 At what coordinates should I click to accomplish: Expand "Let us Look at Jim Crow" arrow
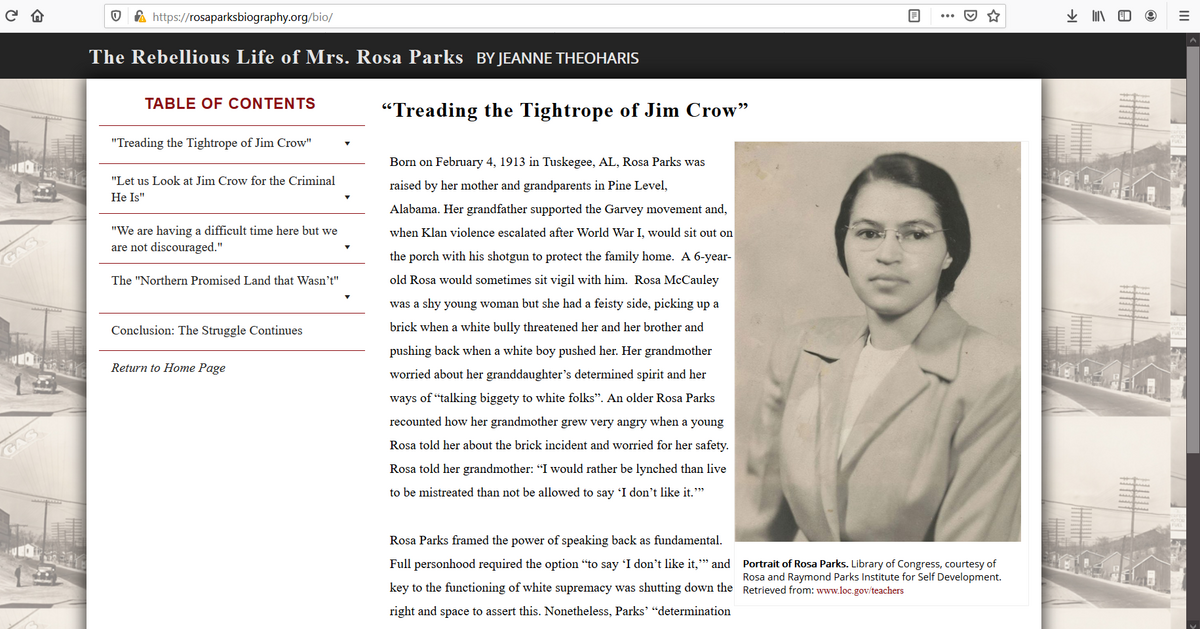point(347,196)
